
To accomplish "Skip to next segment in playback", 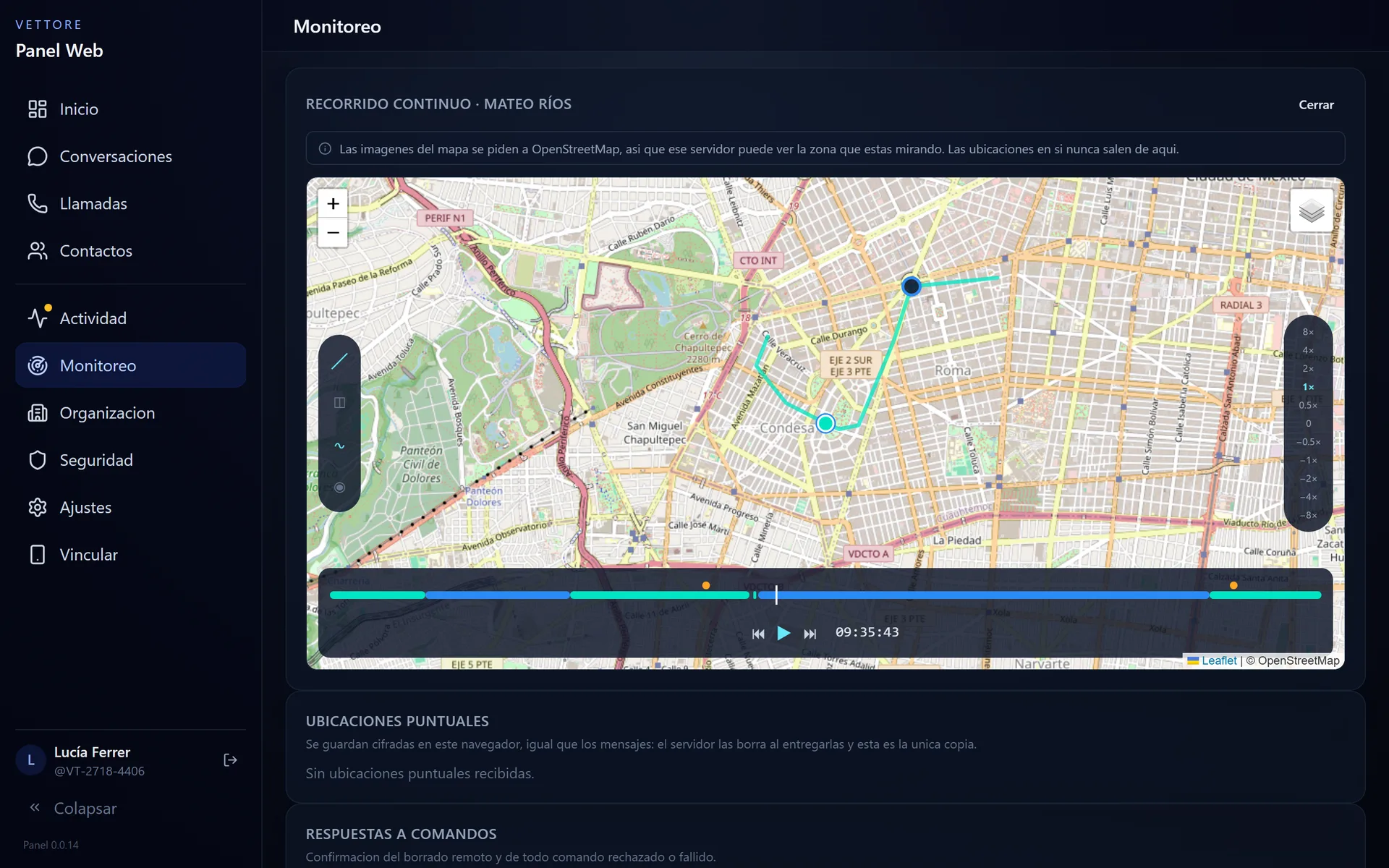I will click(810, 634).
